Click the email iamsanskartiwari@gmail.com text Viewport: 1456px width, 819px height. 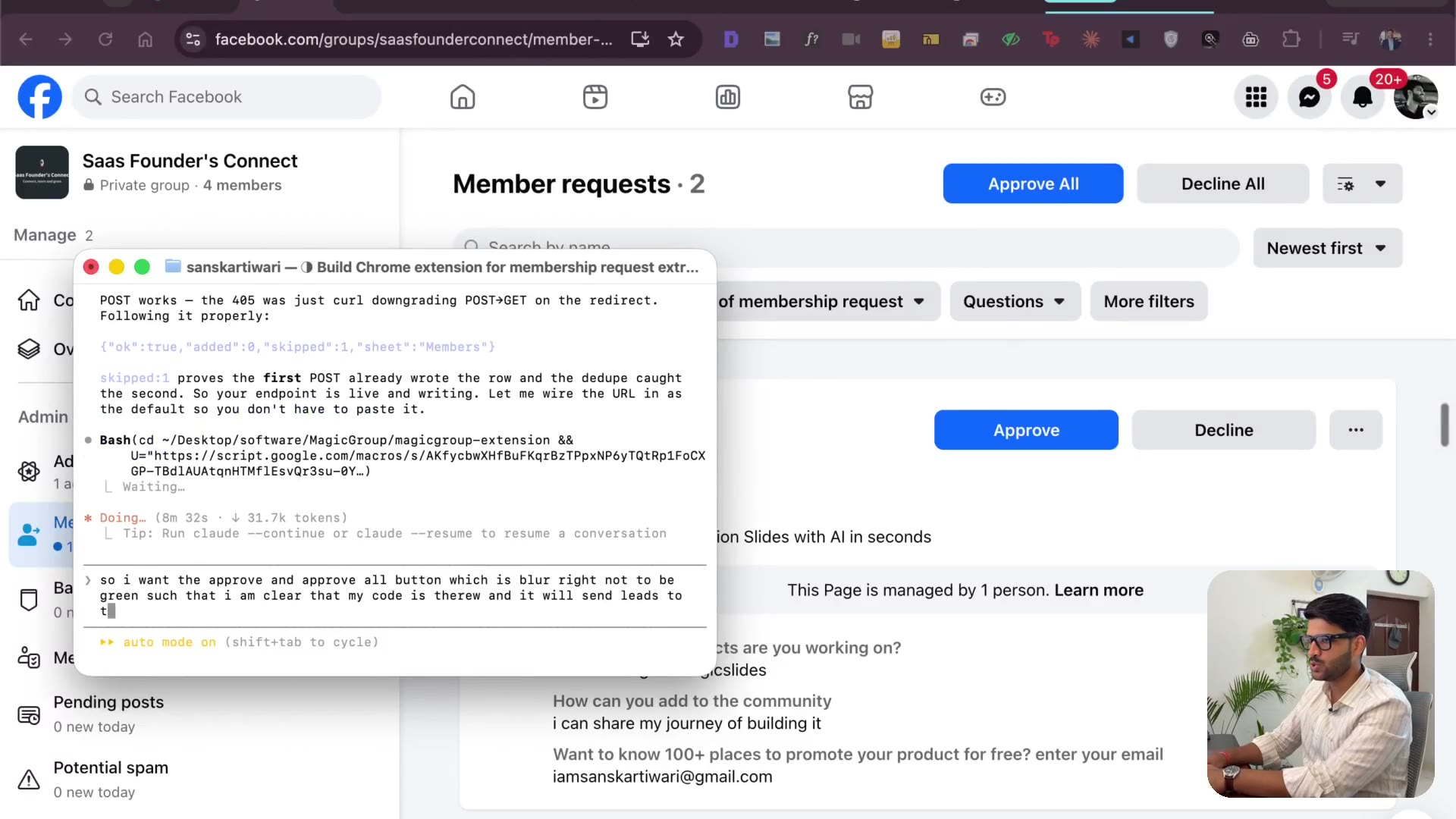pyautogui.click(x=662, y=777)
